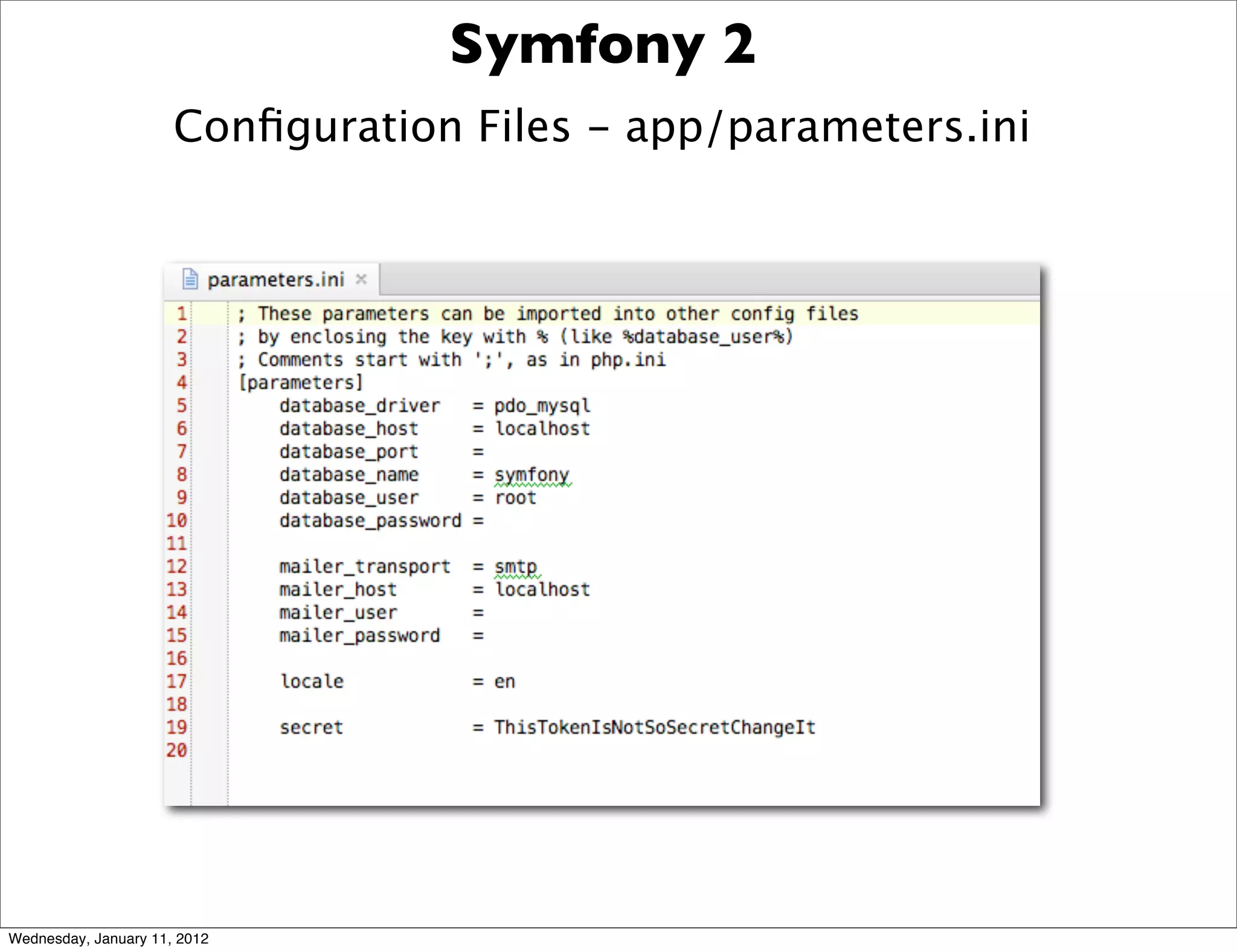Click the 'Comments start with' comment line
Screen dimensions: 1237x952
(452, 360)
